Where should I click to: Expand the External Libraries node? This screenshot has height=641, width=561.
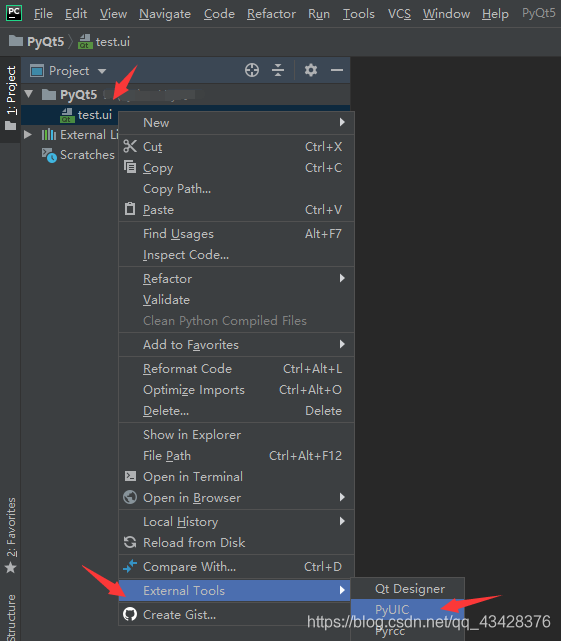point(28,134)
